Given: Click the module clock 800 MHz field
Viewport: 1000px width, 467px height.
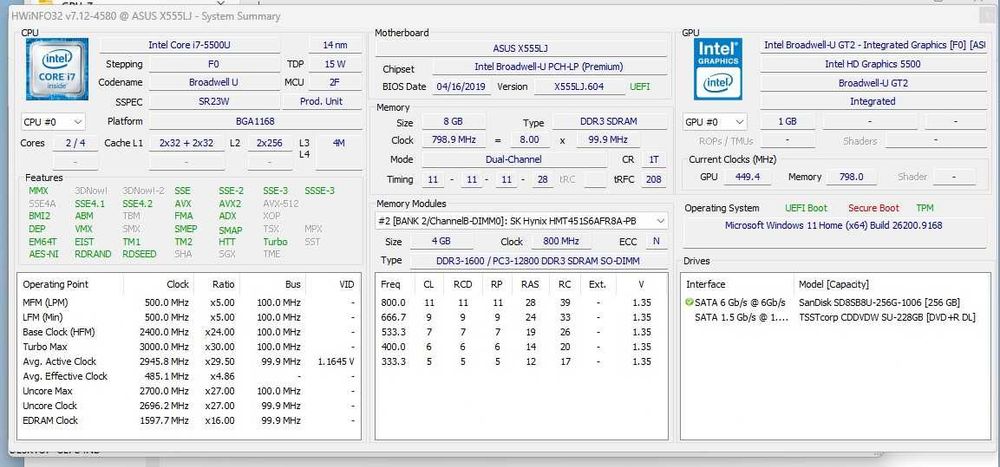Looking at the screenshot, I should [560, 242].
